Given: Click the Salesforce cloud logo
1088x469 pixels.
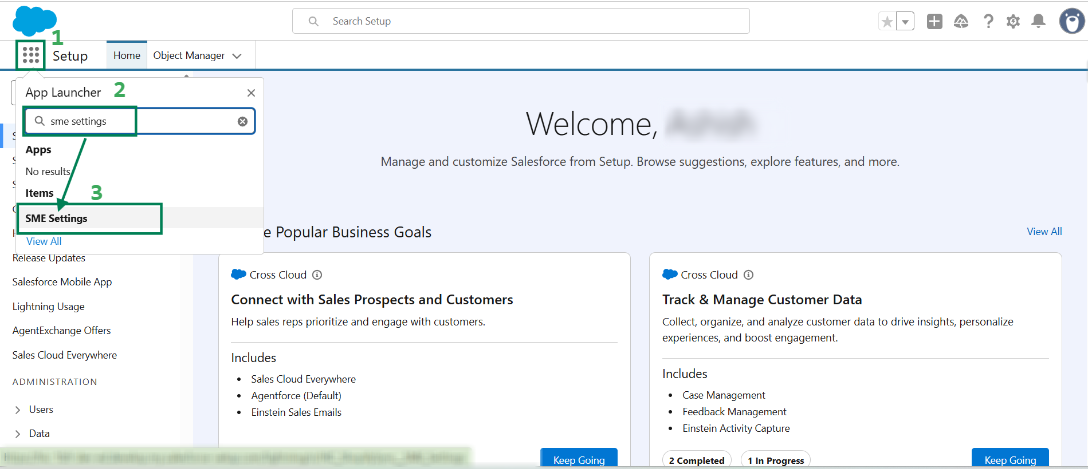Looking at the screenshot, I should [35, 20].
